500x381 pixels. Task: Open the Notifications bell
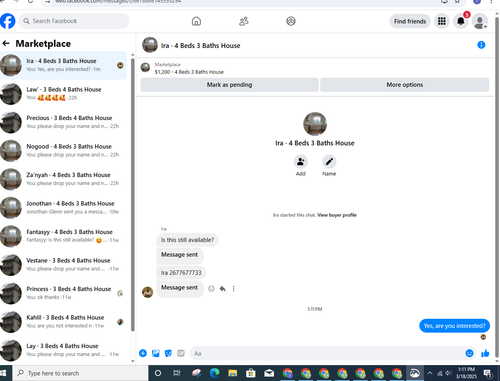coord(461,21)
